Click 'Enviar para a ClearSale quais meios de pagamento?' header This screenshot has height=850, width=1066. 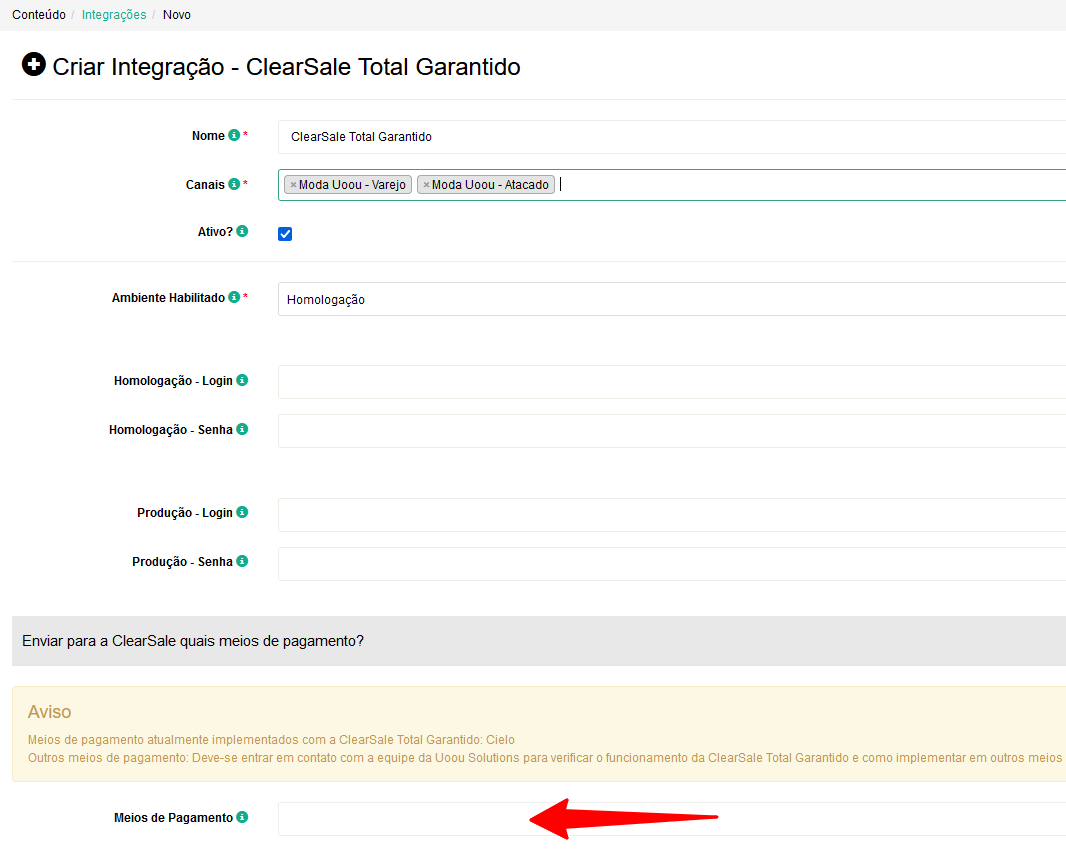pos(193,641)
